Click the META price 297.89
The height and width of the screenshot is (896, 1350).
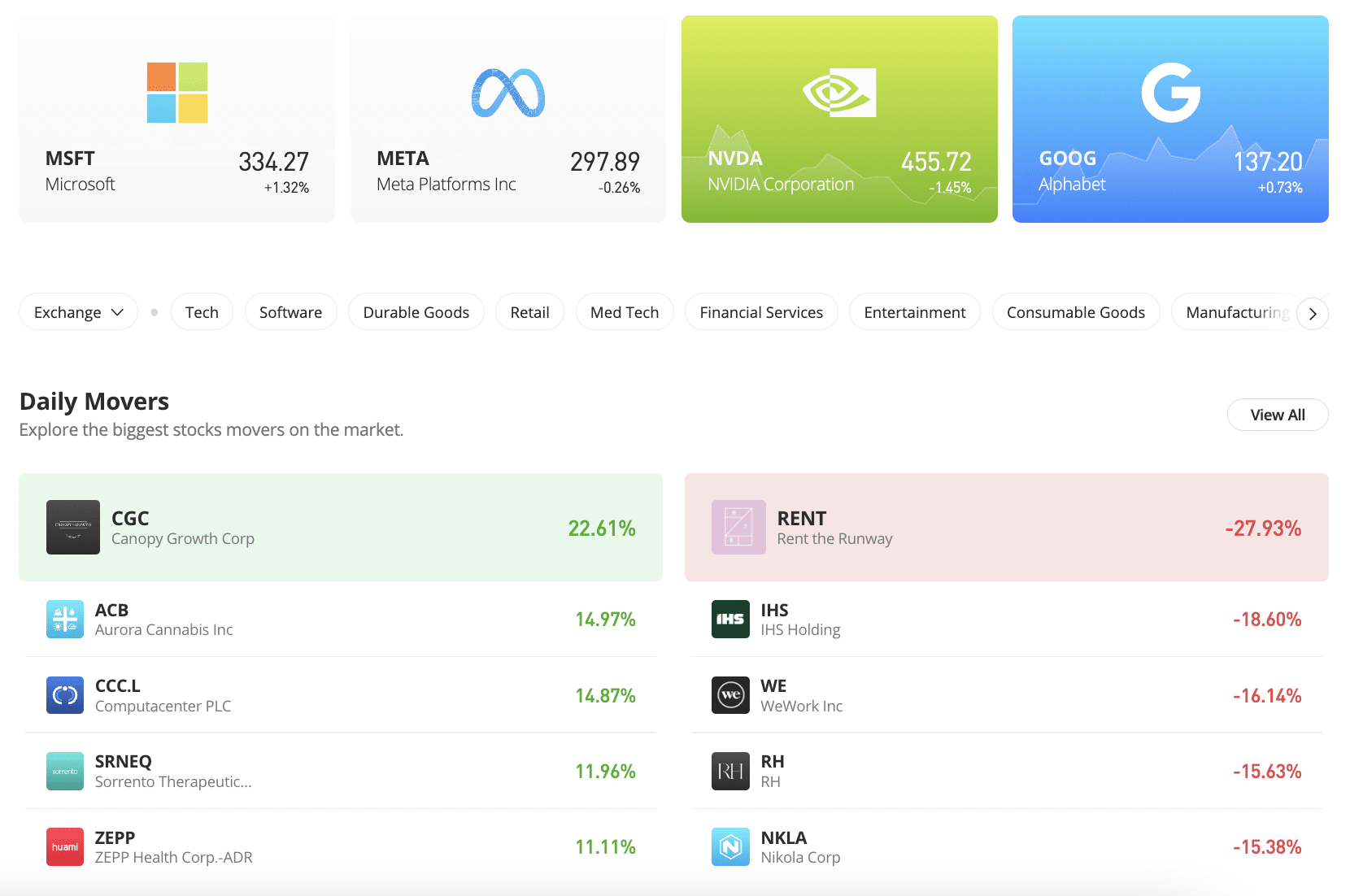[x=605, y=162]
